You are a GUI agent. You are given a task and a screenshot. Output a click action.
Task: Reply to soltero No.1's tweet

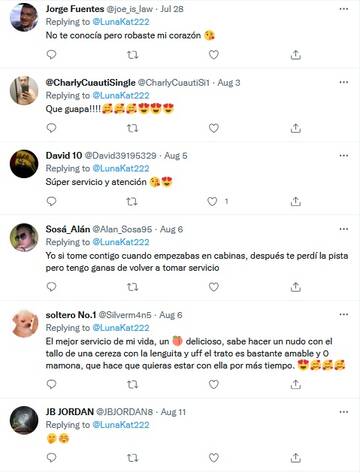click(51, 384)
